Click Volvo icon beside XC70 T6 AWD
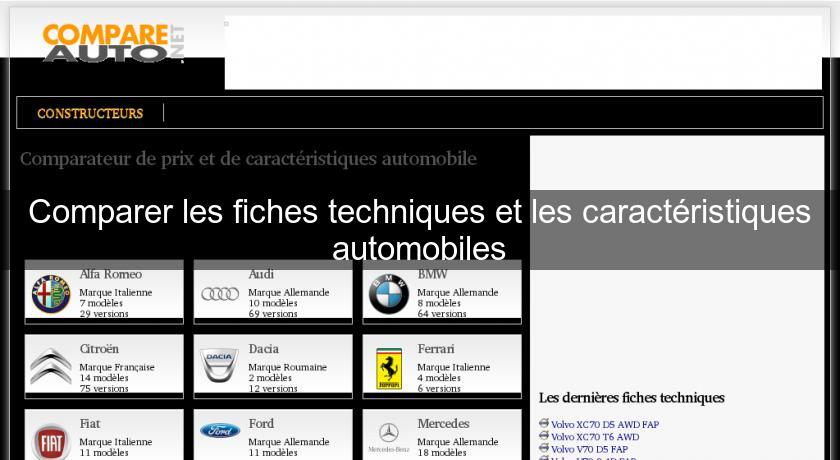840x460 pixels. pos(544,435)
